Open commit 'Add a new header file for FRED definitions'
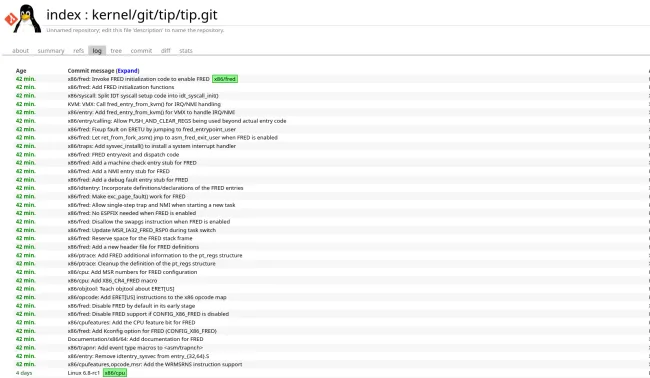Image resolution: width=650 pixels, height=378 pixels. pos(133,247)
